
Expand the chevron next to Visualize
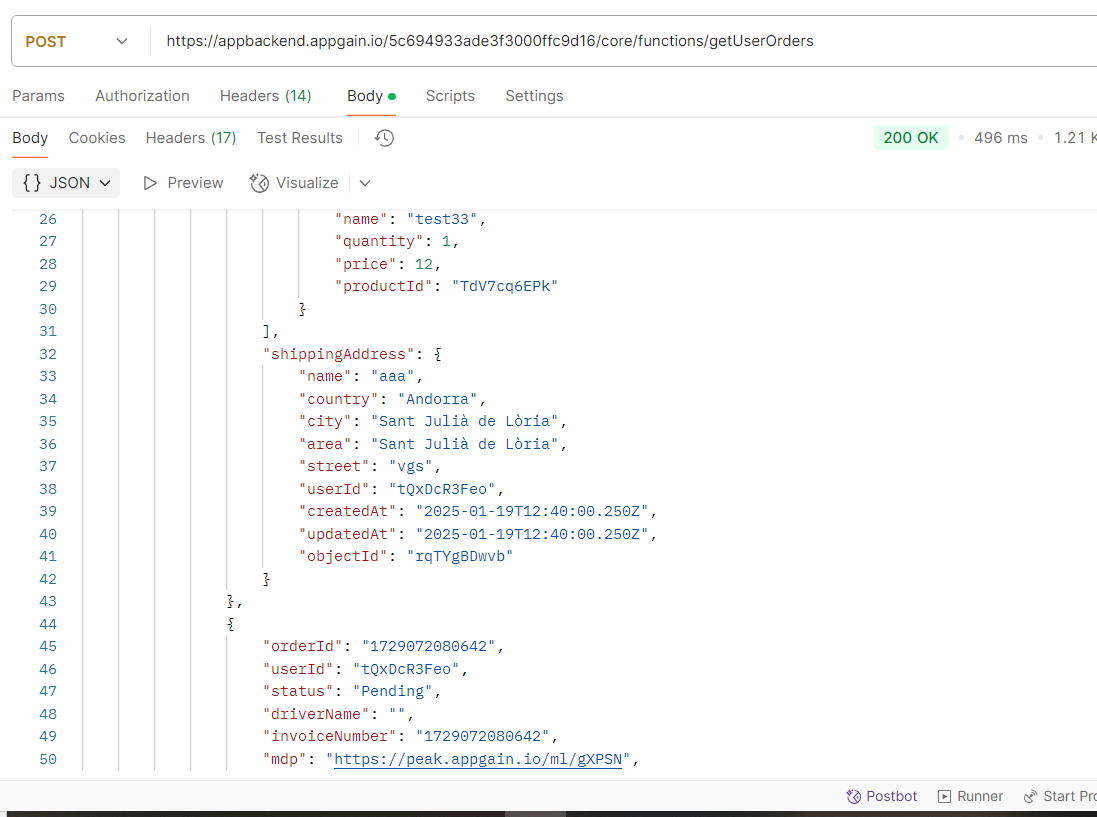pos(365,183)
